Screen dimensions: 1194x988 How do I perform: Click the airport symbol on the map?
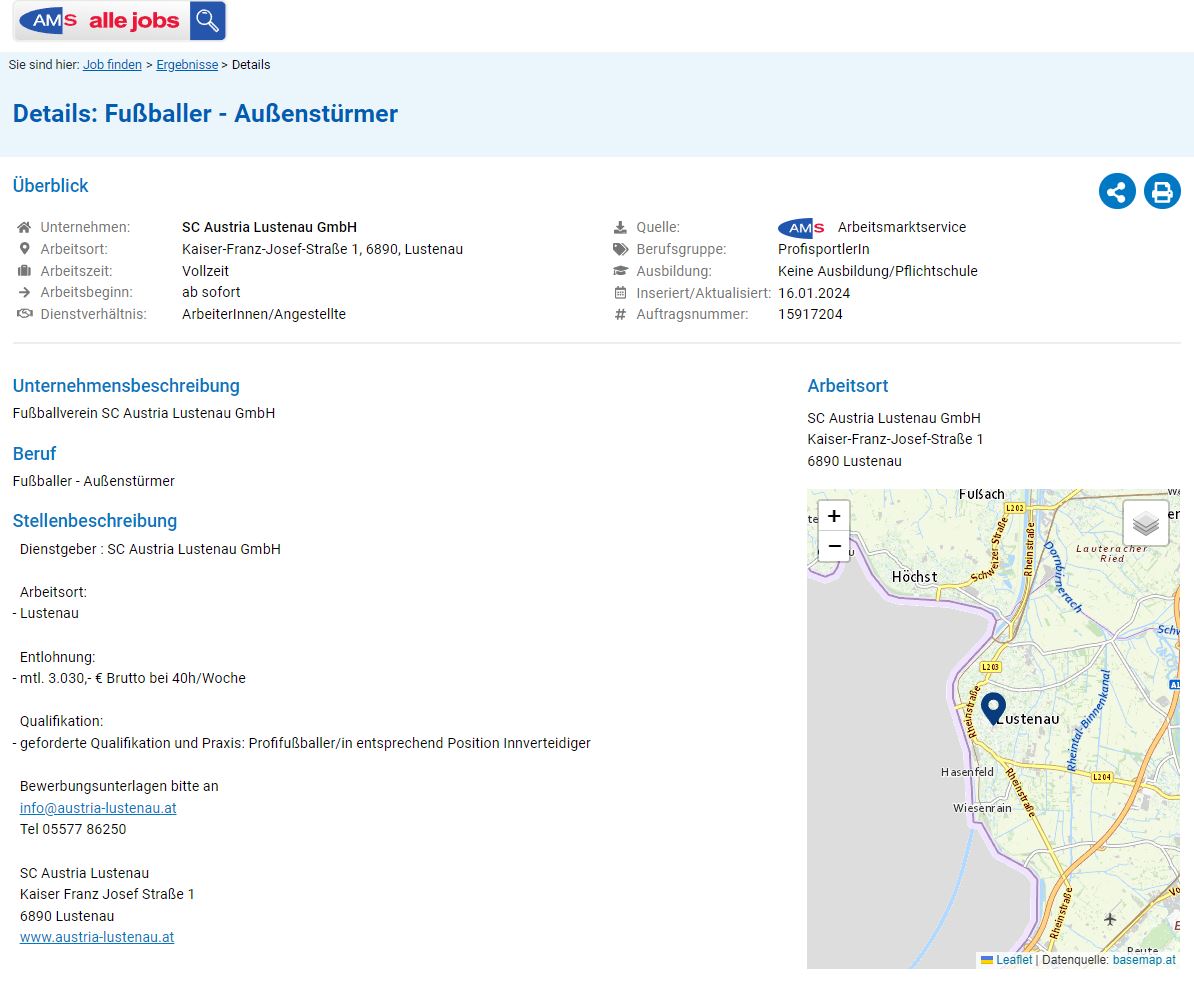1109,919
